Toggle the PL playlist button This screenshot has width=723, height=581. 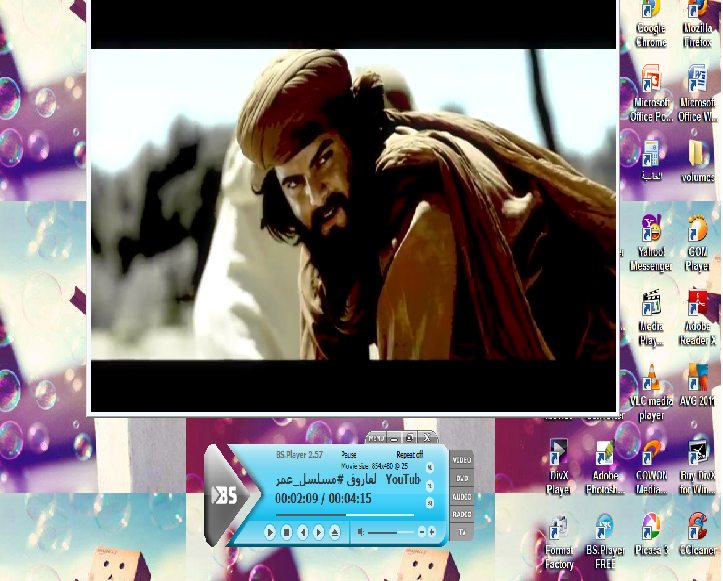click(x=430, y=486)
